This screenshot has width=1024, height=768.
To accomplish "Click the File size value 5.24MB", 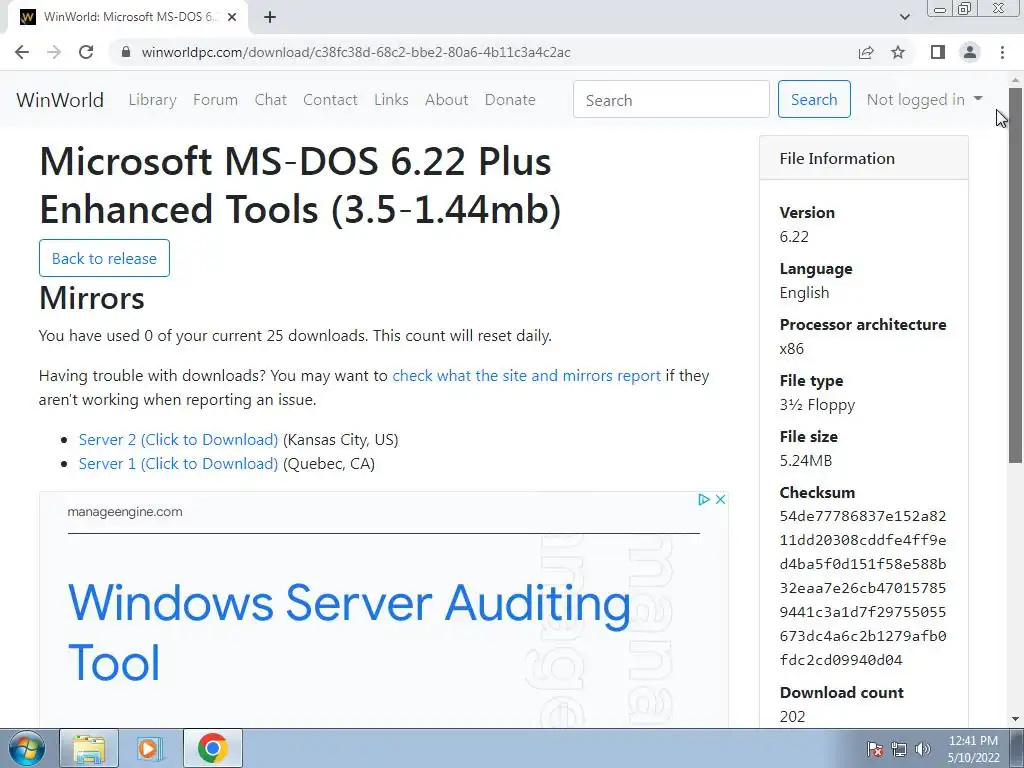I will [806, 460].
